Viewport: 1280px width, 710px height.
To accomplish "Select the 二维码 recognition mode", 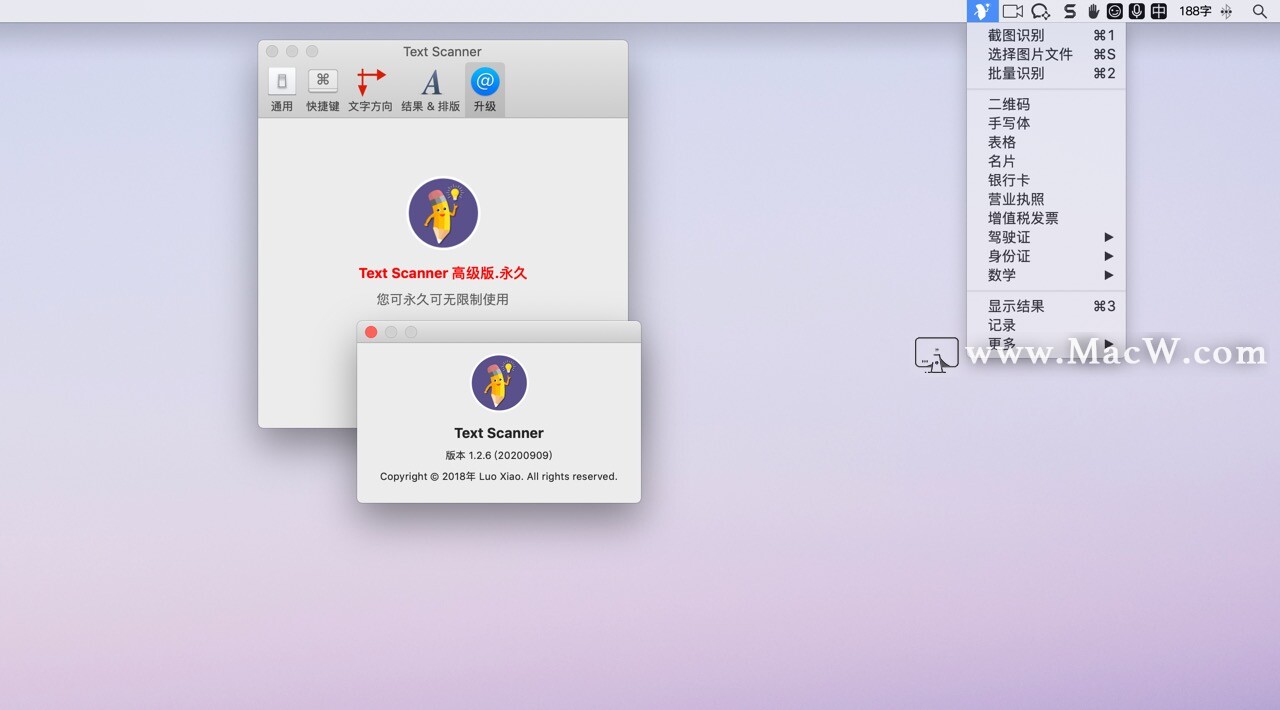I will click(x=1008, y=104).
